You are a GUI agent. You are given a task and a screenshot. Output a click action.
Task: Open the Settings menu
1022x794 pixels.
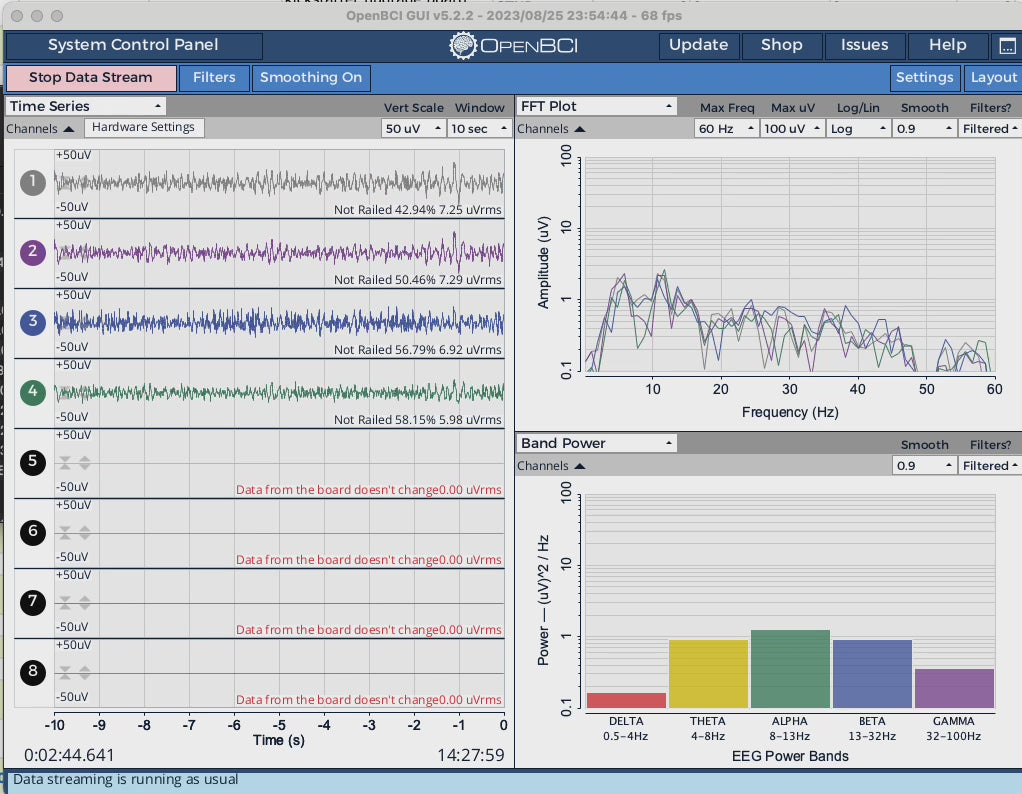coord(924,78)
